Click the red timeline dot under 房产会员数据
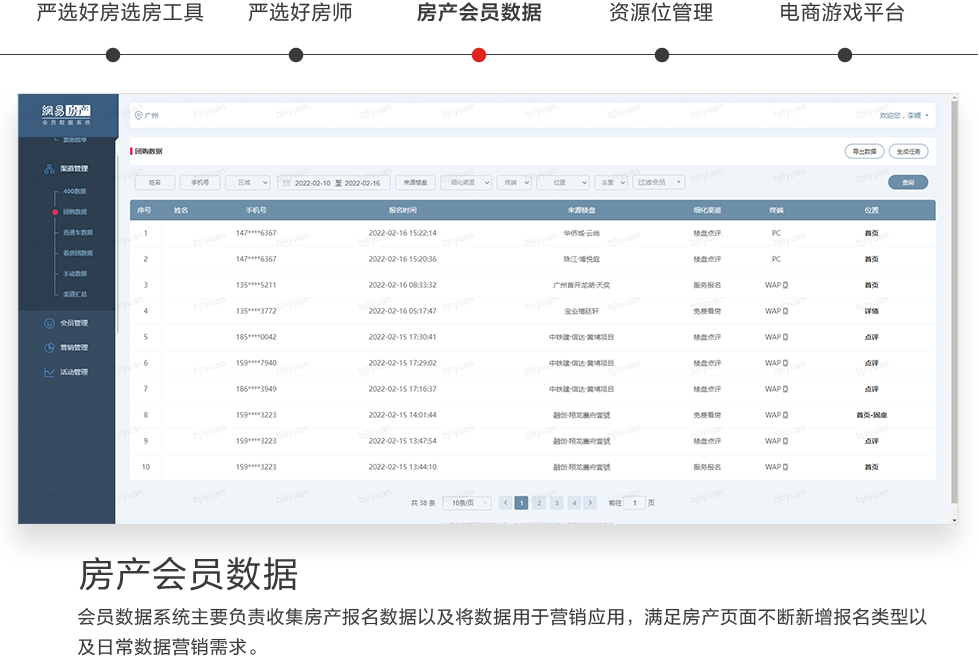The height and width of the screenshot is (660, 979). point(479,55)
